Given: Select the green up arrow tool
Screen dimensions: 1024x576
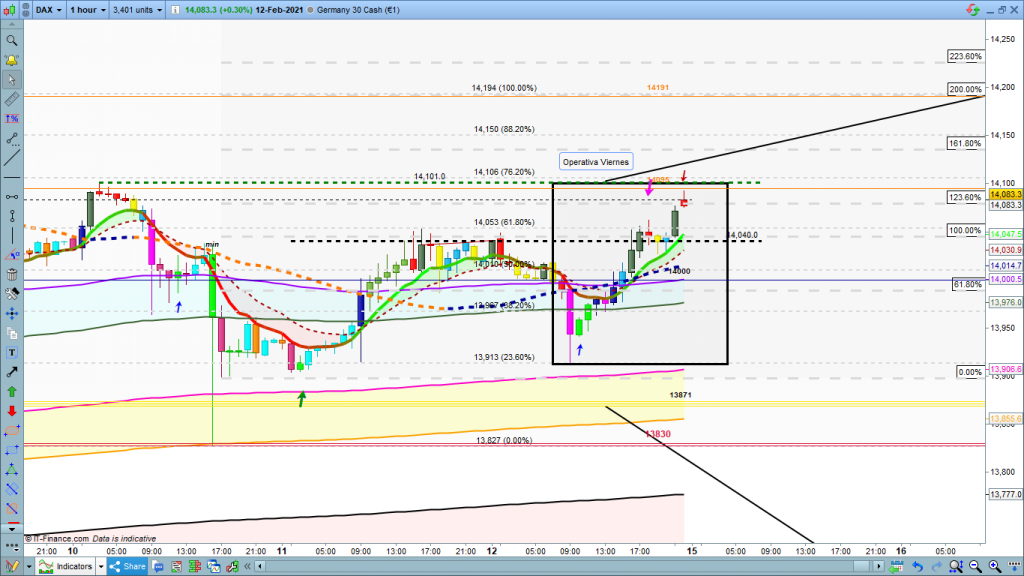Looking at the screenshot, I should tap(12, 391).
